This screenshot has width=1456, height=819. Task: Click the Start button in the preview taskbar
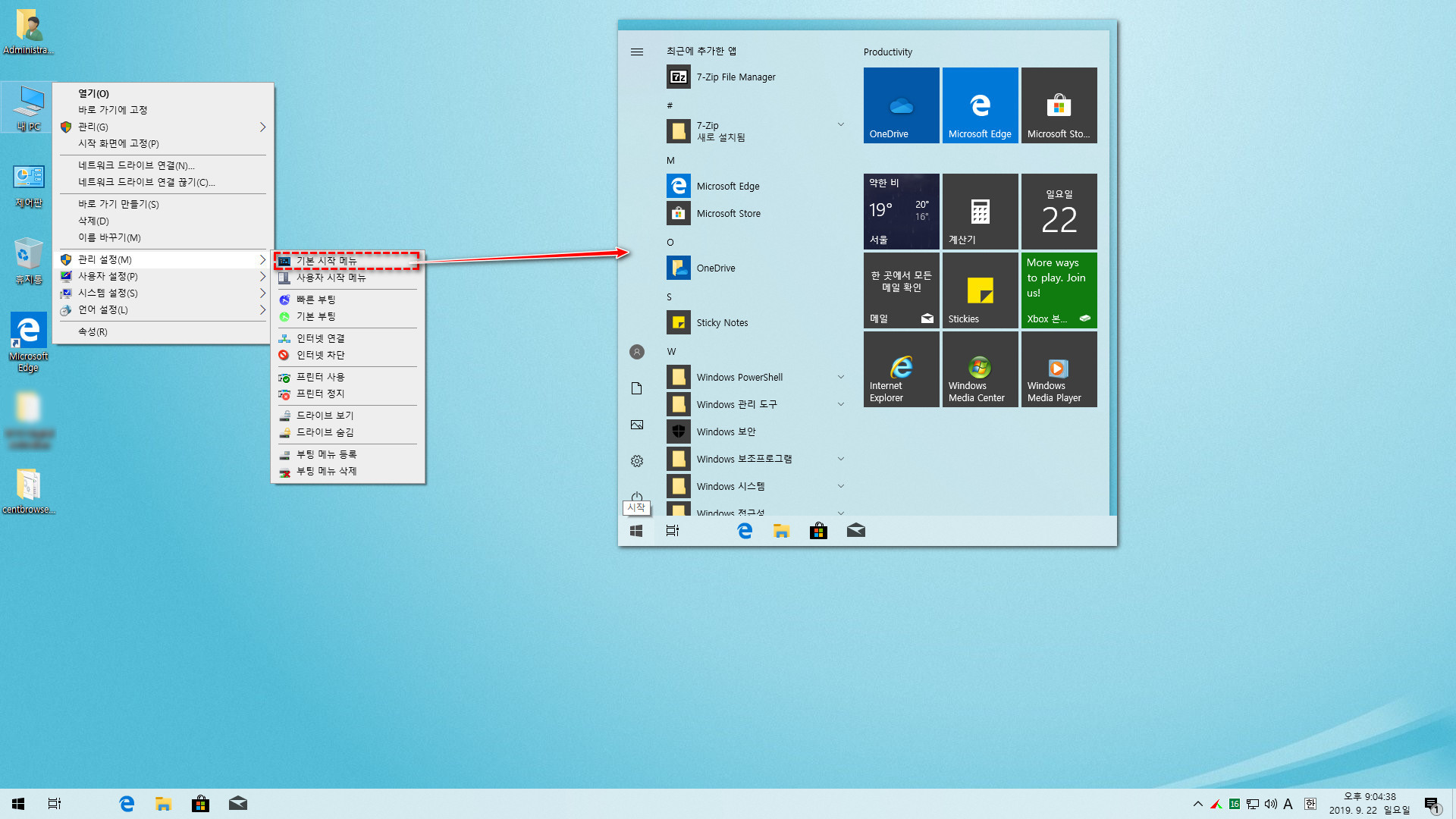[636, 531]
